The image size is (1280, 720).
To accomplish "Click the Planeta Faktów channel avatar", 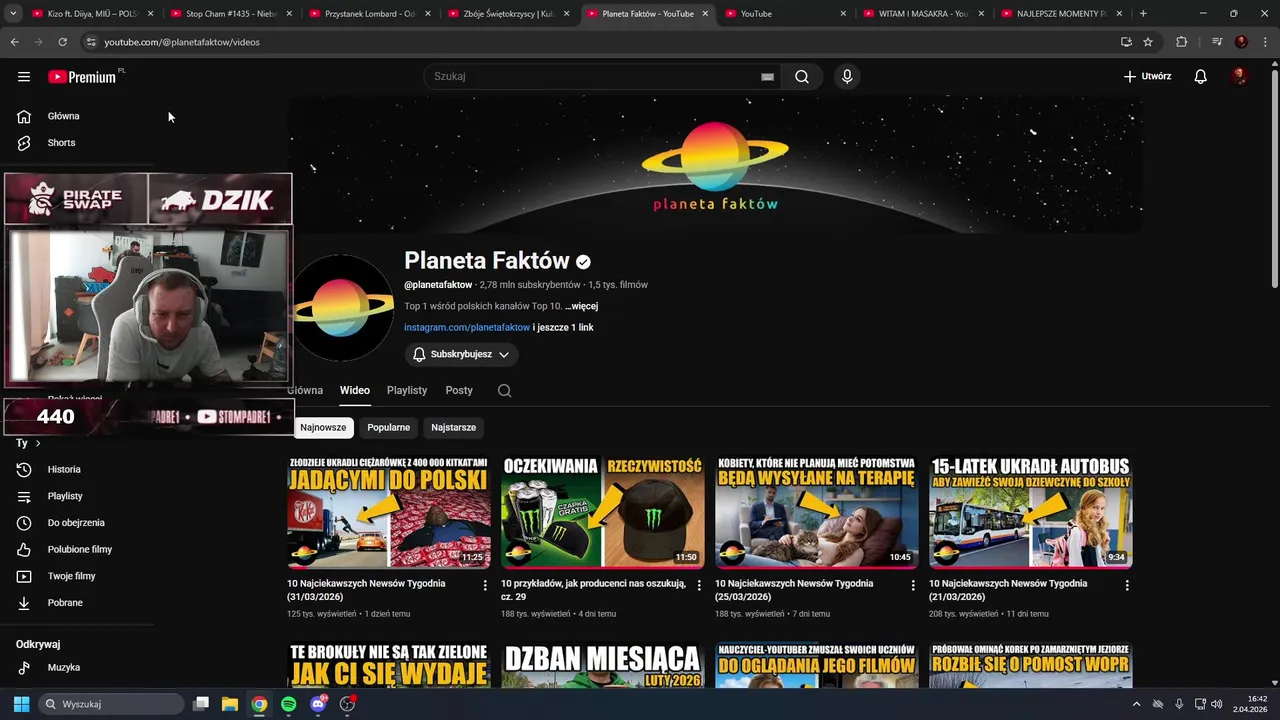I will click(x=341, y=307).
